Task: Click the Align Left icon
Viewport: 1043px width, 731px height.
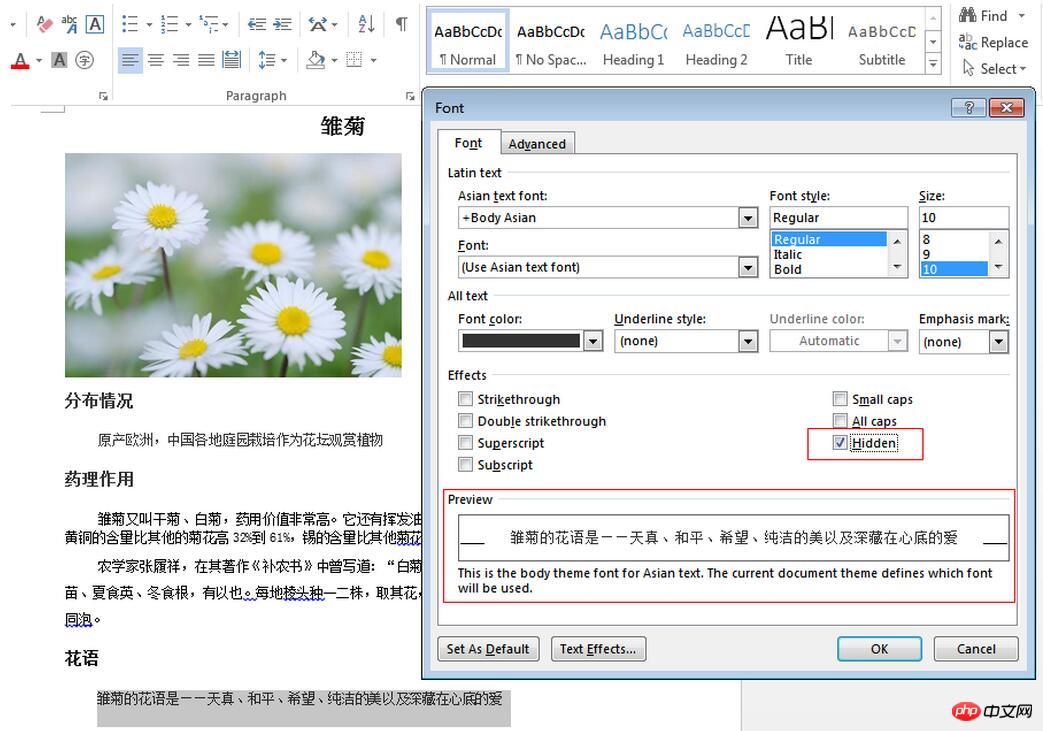Action: 130,61
